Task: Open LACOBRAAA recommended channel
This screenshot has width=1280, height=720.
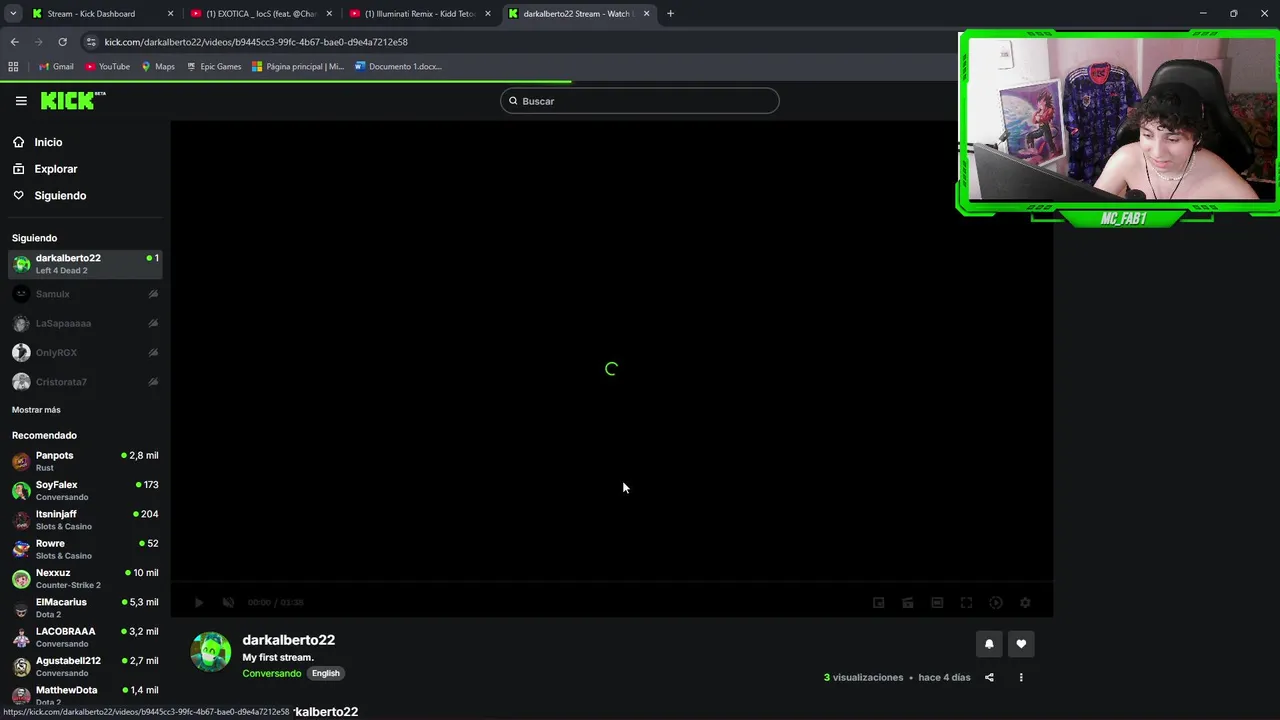Action: [x=85, y=637]
